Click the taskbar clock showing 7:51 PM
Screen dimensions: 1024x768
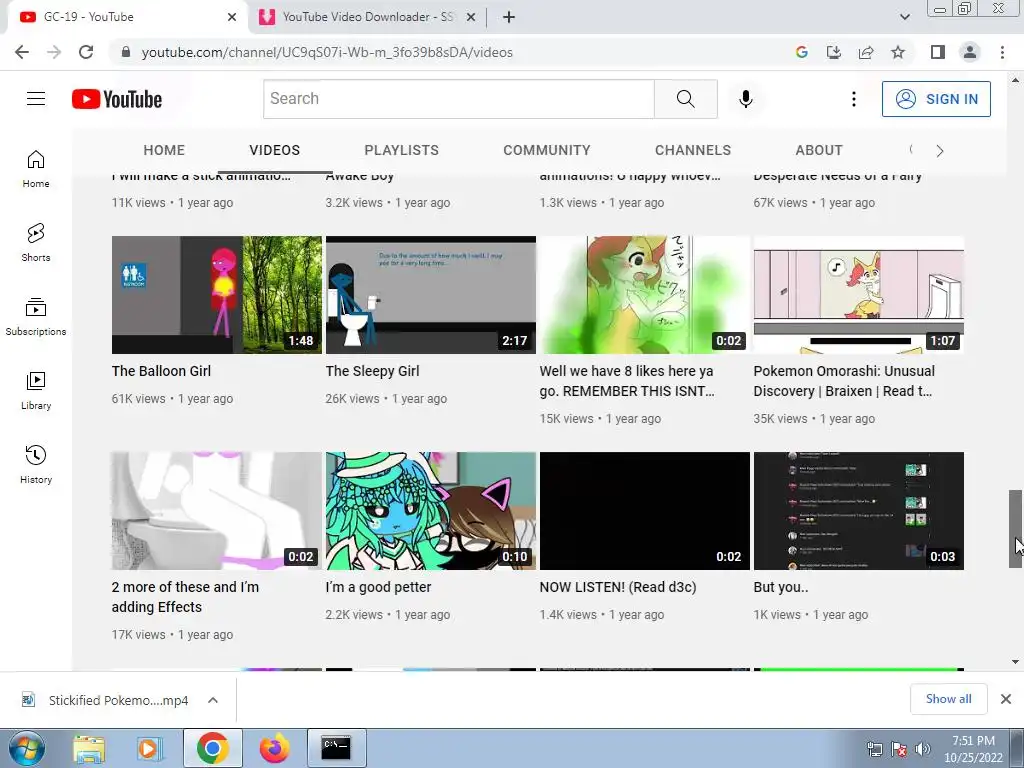click(x=973, y=749)
